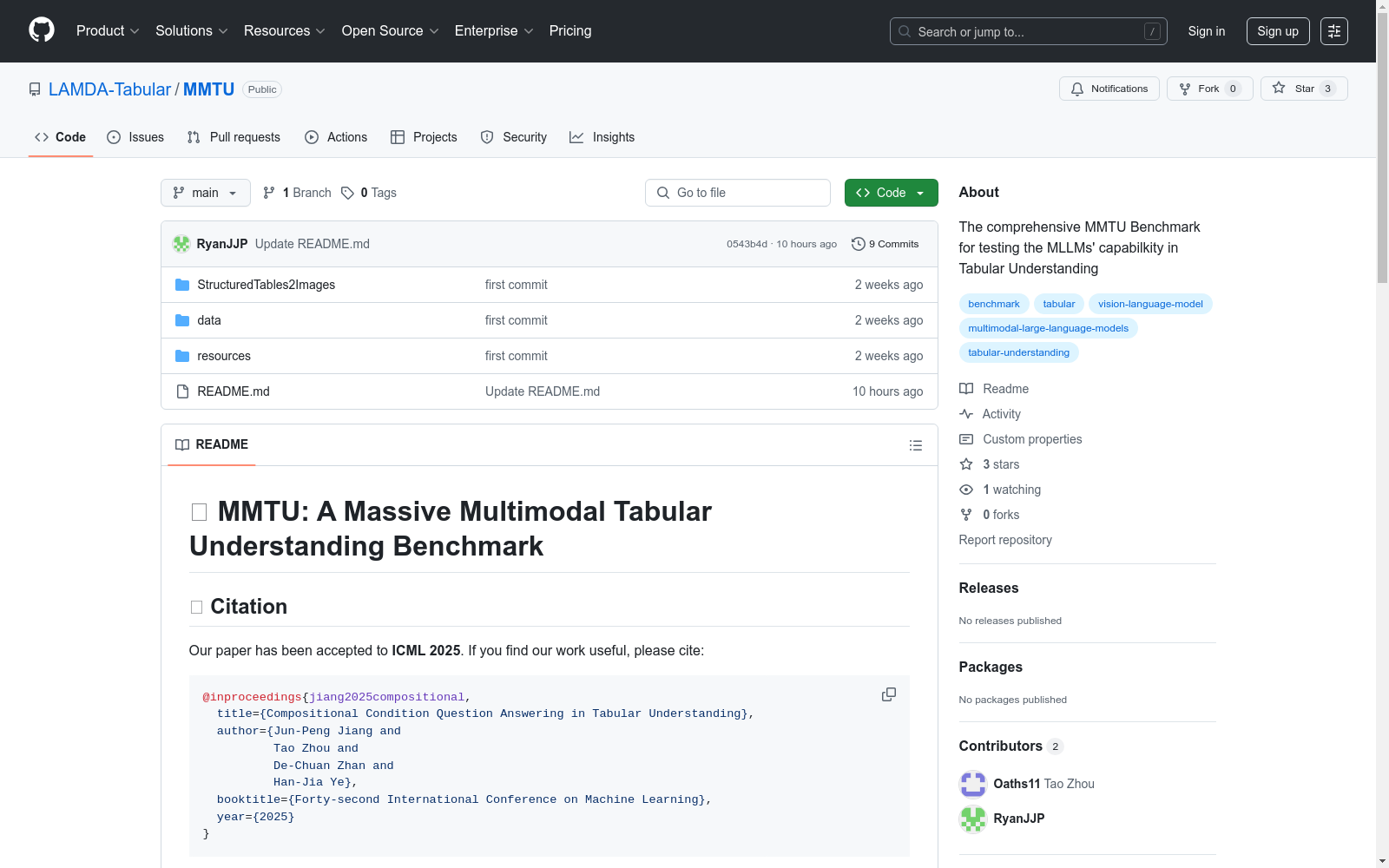Expand the Open Source menu
Screen dimensions: 1389x868
[x=391, y=31]
